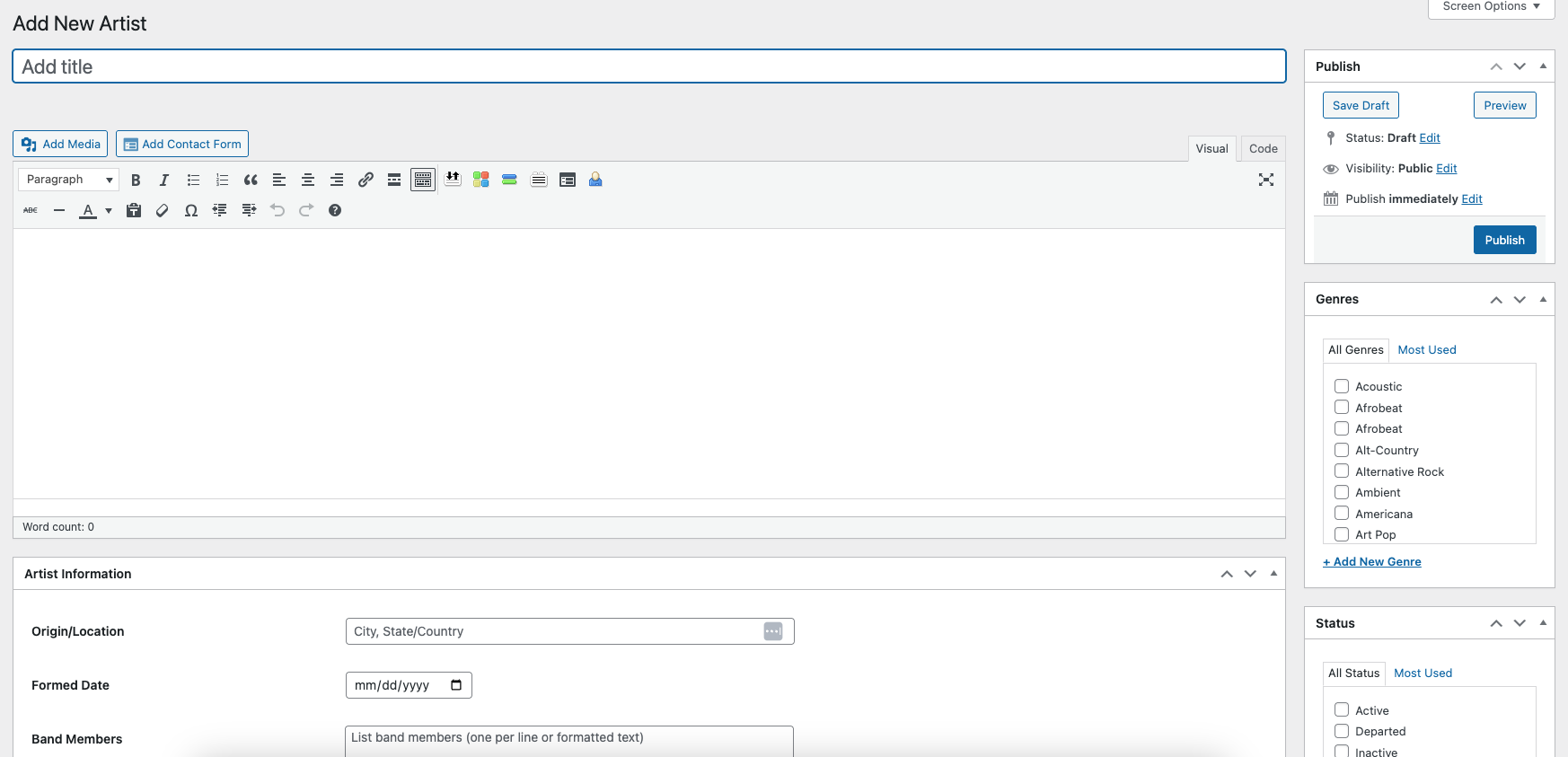This screenshot has height=757, width=1568.
Task: Check the Acoustic genre
Action: coord(1342,386)
